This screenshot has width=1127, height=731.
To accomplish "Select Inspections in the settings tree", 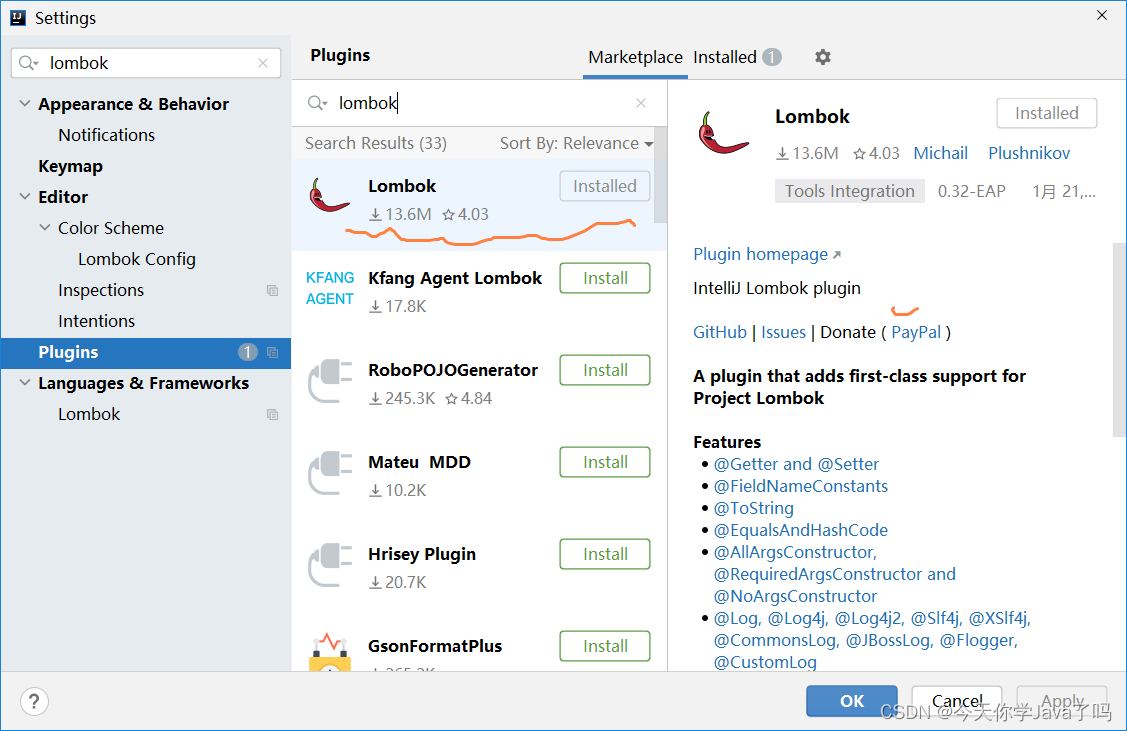I will pos(101,290).
